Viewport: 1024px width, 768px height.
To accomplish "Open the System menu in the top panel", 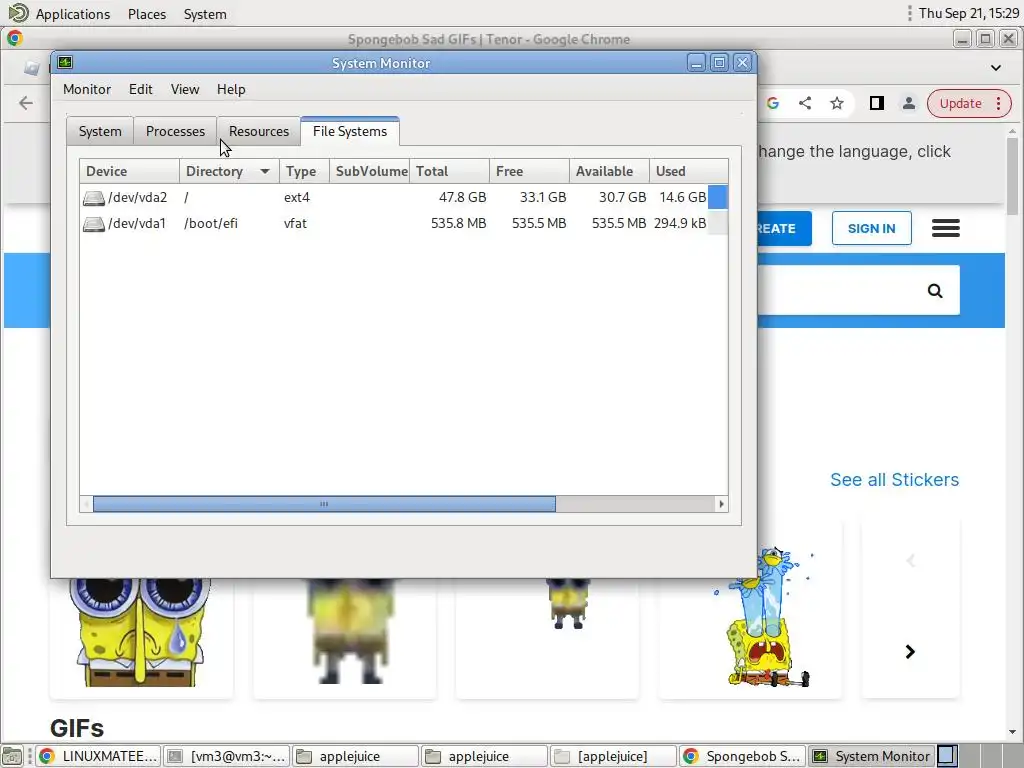I will [205, 14].
